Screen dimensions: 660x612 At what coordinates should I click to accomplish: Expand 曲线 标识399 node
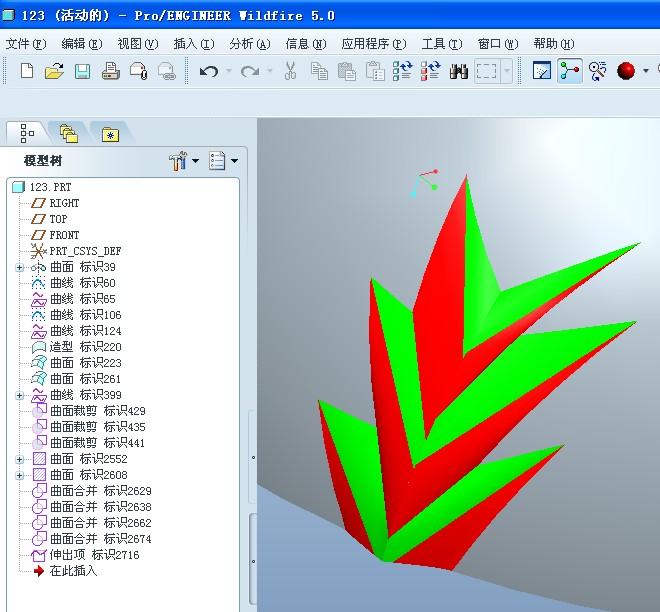click(19, 395)
